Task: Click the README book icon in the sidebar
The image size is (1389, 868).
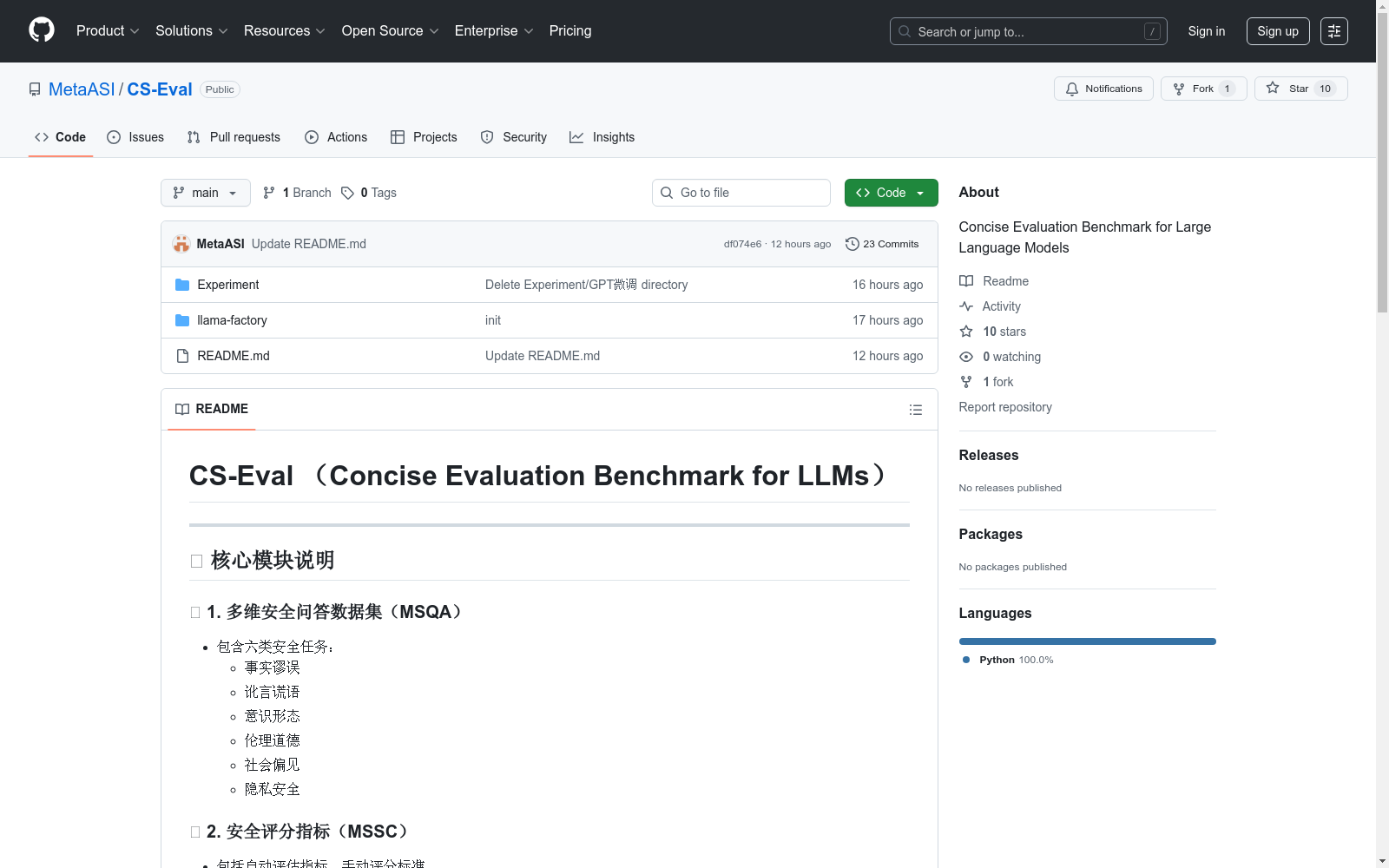Action: tap(965, 280)
